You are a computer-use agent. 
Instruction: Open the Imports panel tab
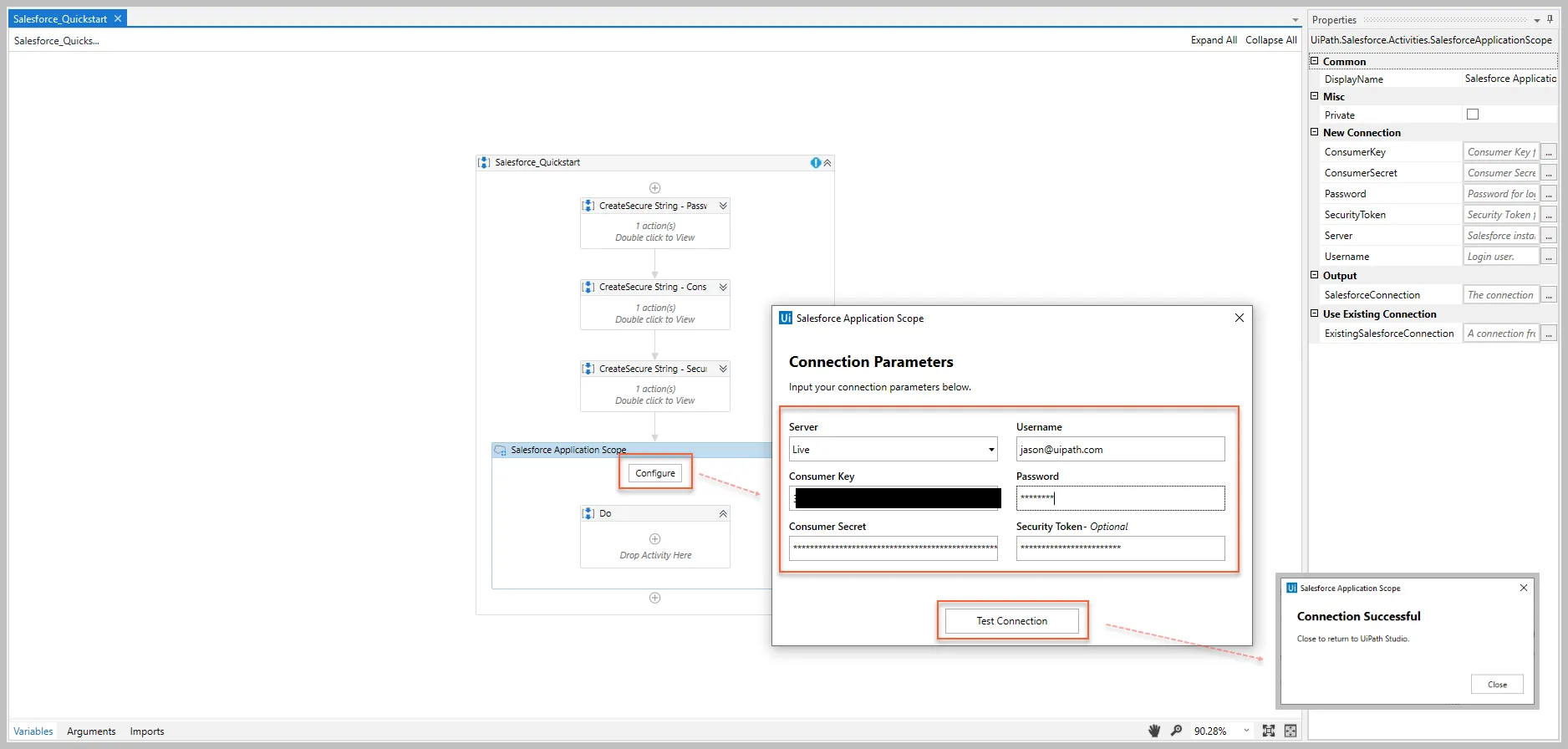click(147, 731)
